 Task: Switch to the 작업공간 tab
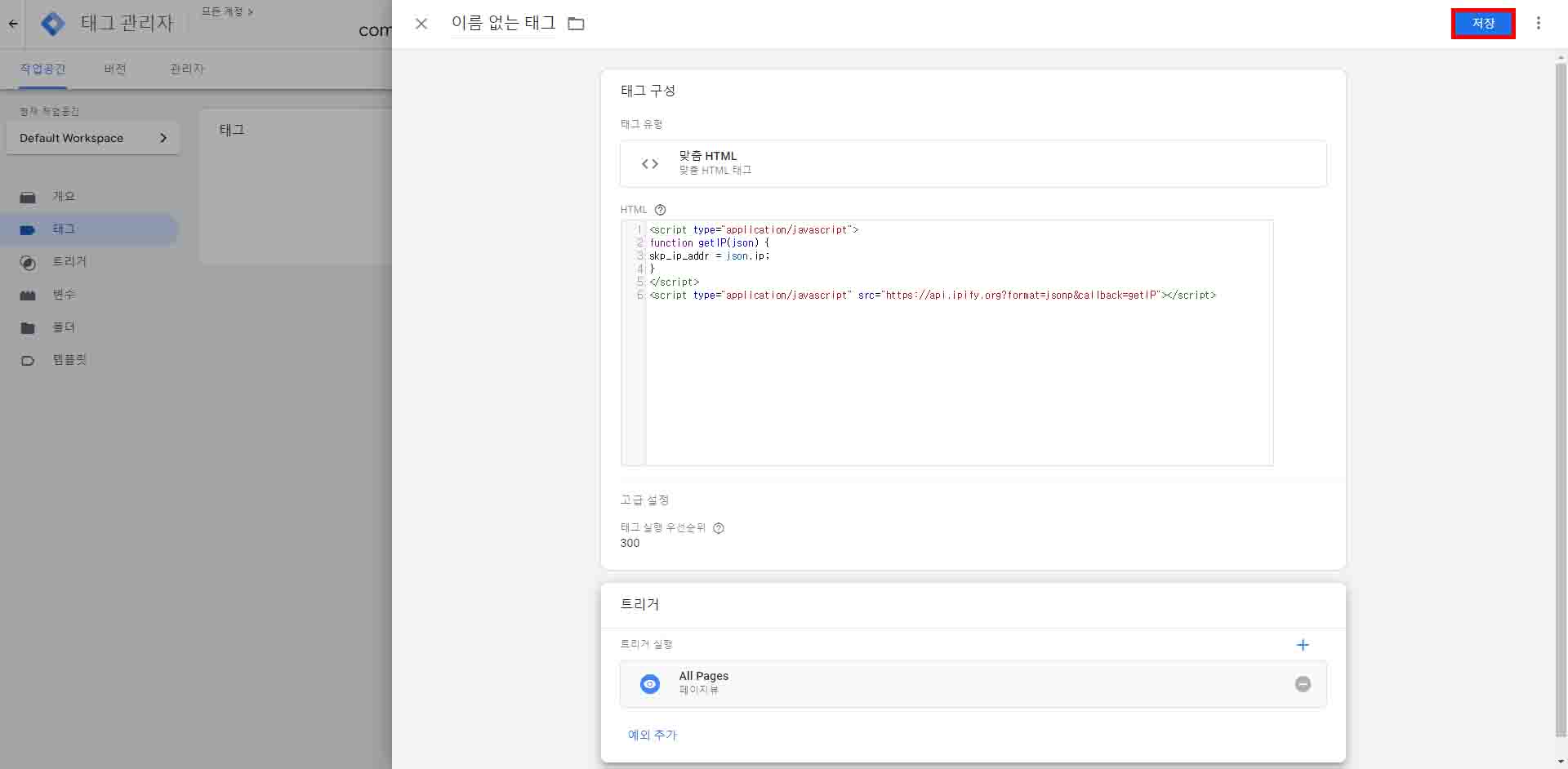pyautogui.click(x=42, y=69)
